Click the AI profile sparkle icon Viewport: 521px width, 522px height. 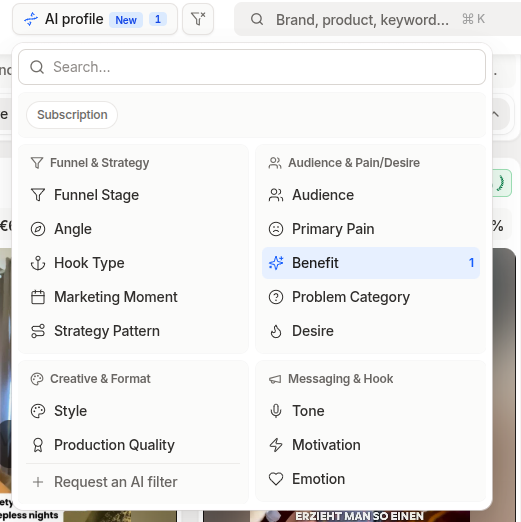tap(31, 19)
